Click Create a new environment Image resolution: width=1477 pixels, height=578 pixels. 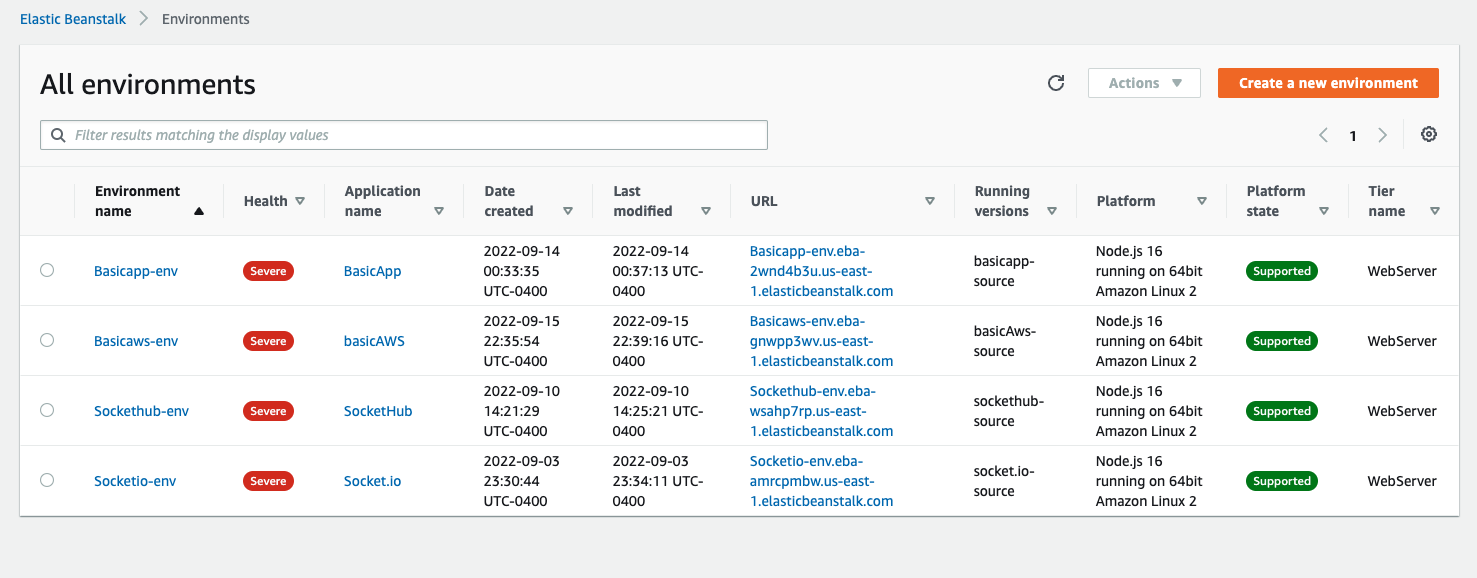[x=1328, y=83]
